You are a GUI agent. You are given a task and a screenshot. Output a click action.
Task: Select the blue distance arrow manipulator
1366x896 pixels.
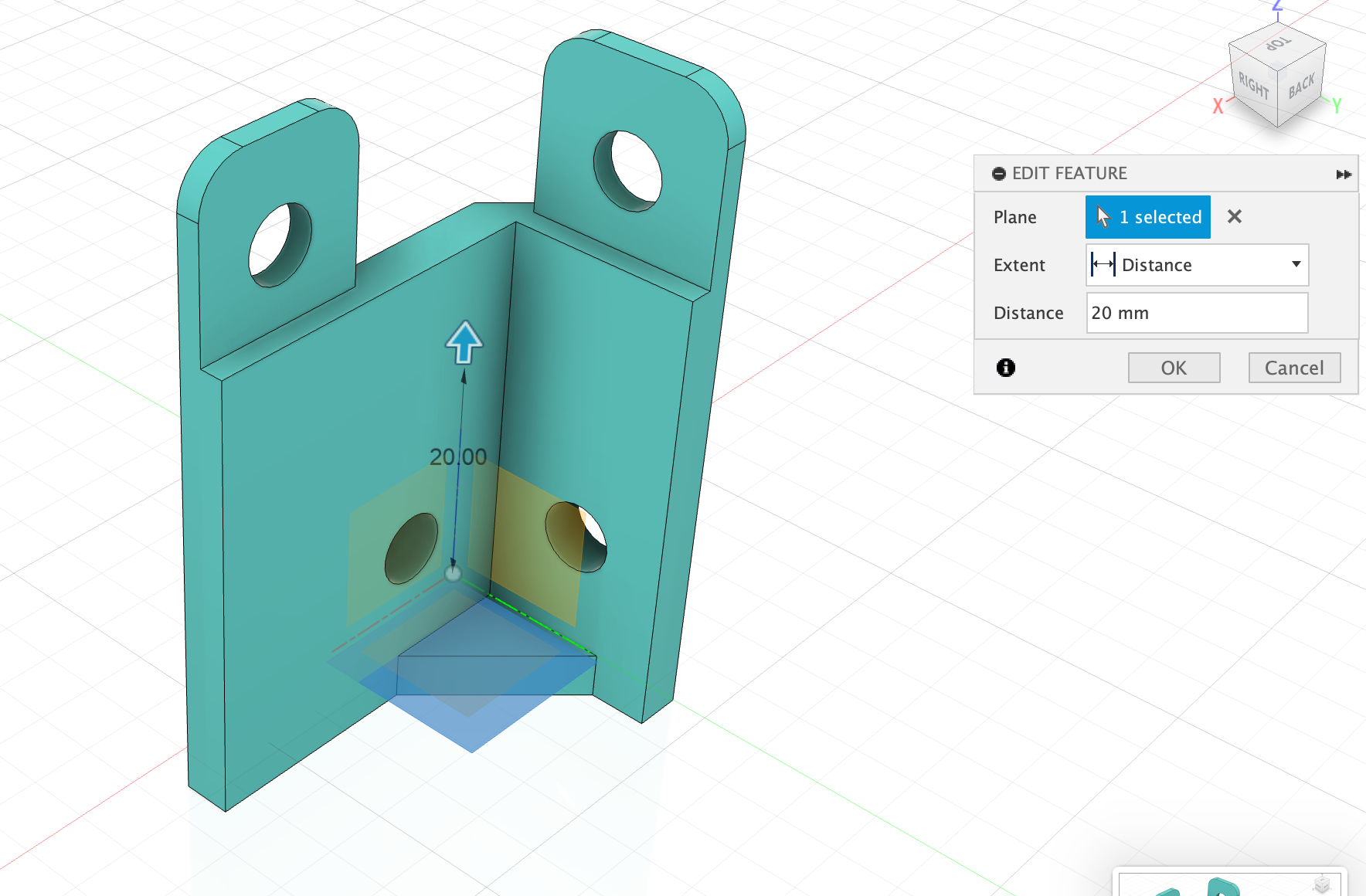coord(464,343)
